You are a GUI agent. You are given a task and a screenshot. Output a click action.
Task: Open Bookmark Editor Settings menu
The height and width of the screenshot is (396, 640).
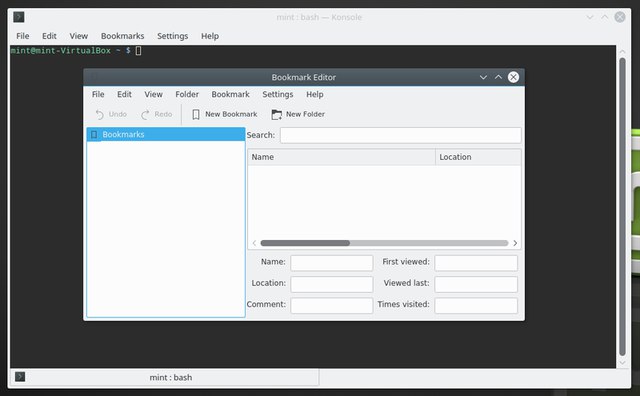(278, 94)
